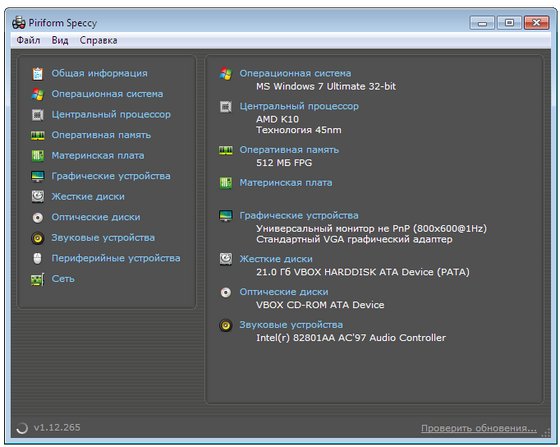Click sidebar disc icon for Оптические диски

coord(38,217)
